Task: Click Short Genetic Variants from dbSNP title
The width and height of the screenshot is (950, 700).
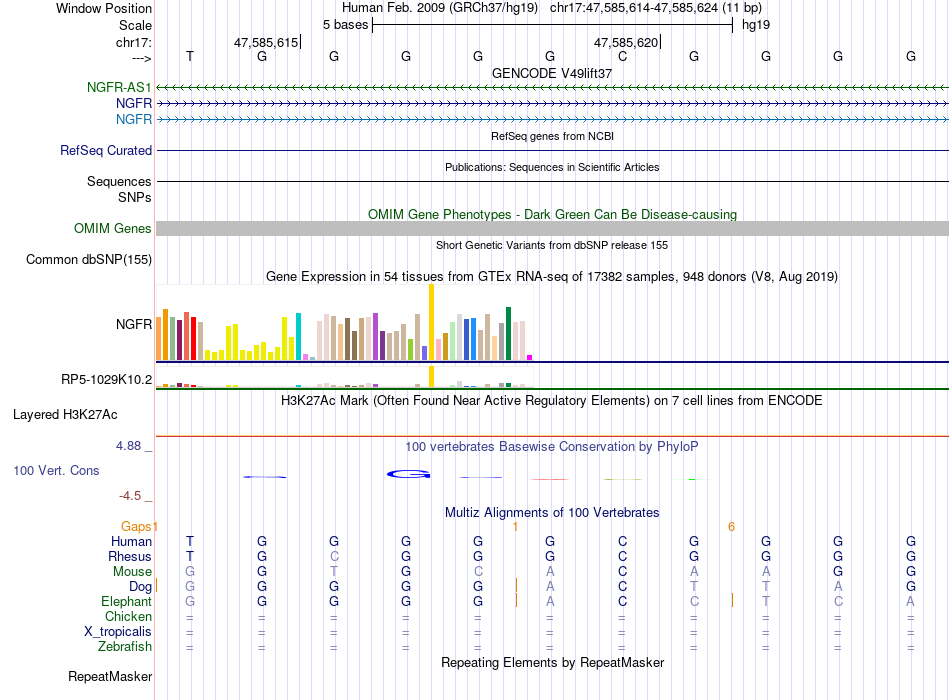Action: [552, 245]
